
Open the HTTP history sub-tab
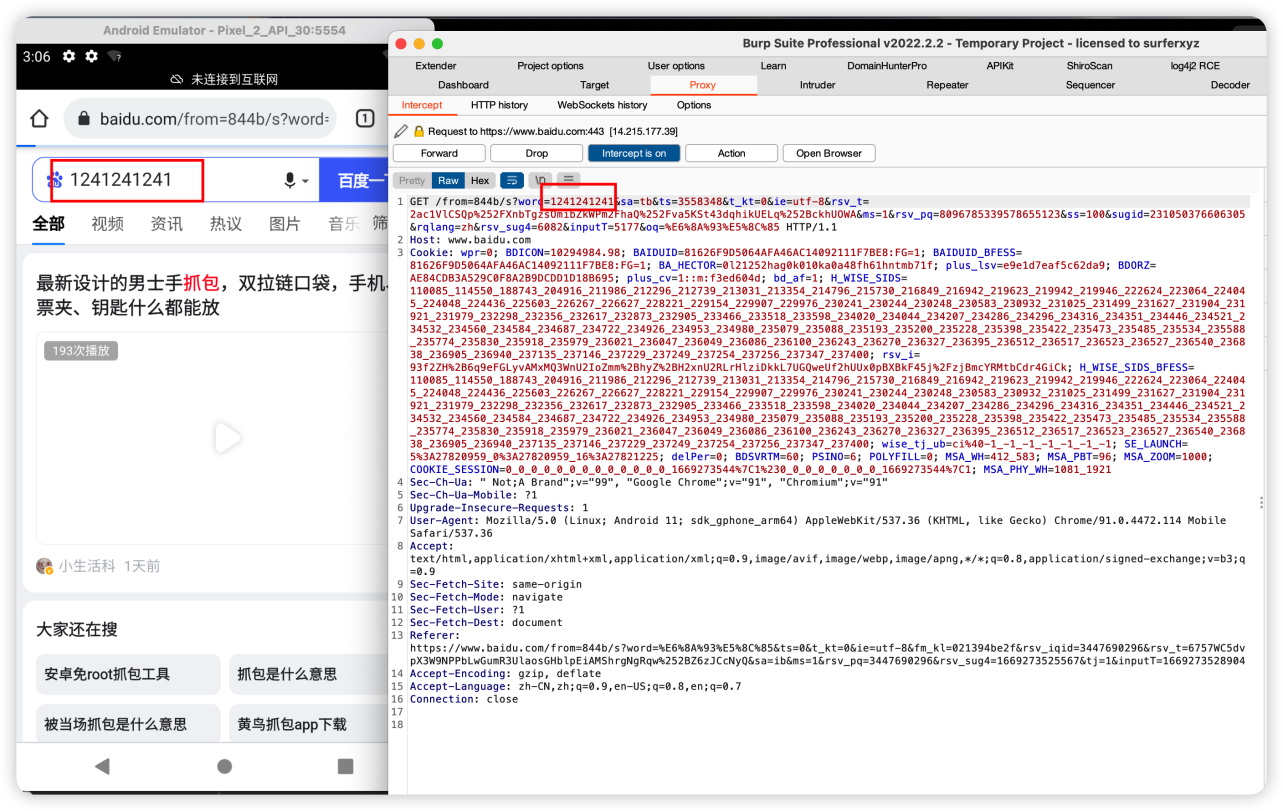tap(499, 105)
